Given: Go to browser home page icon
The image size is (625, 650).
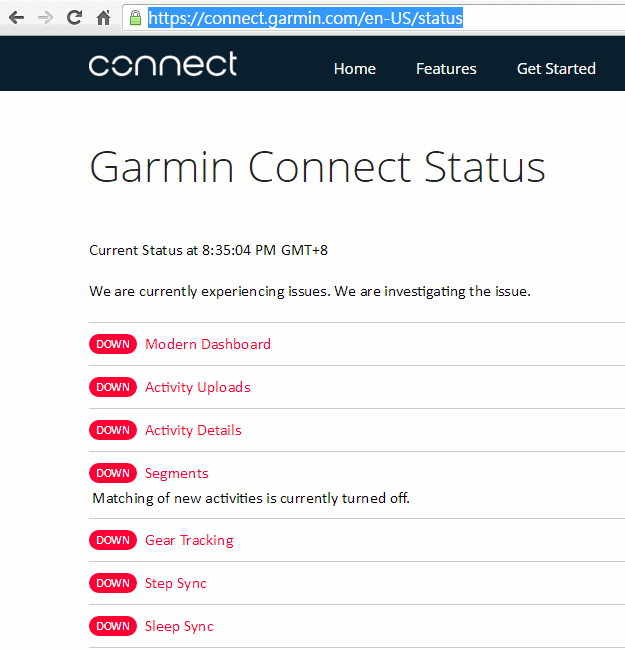Looking at the screenshot, I should point(103,17).
